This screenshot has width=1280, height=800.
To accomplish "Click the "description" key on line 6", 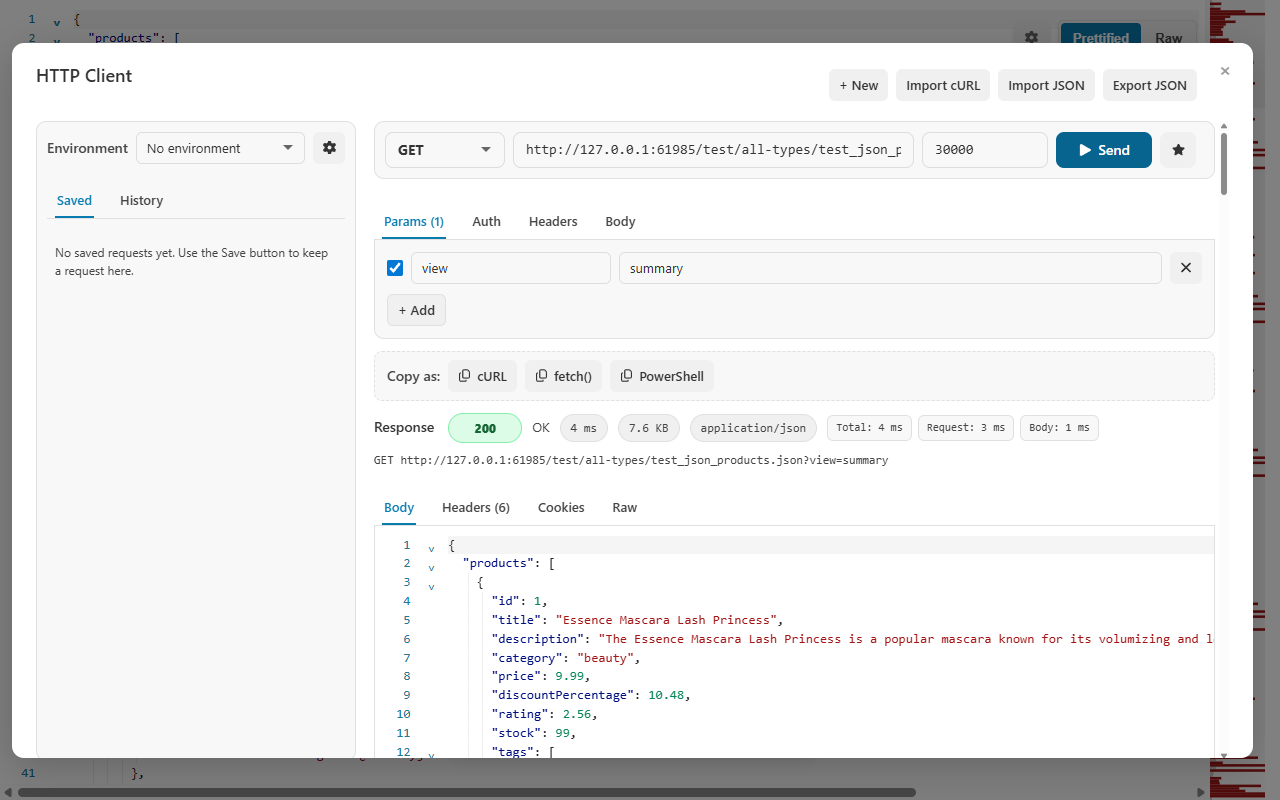I will (x=537, y=639).
